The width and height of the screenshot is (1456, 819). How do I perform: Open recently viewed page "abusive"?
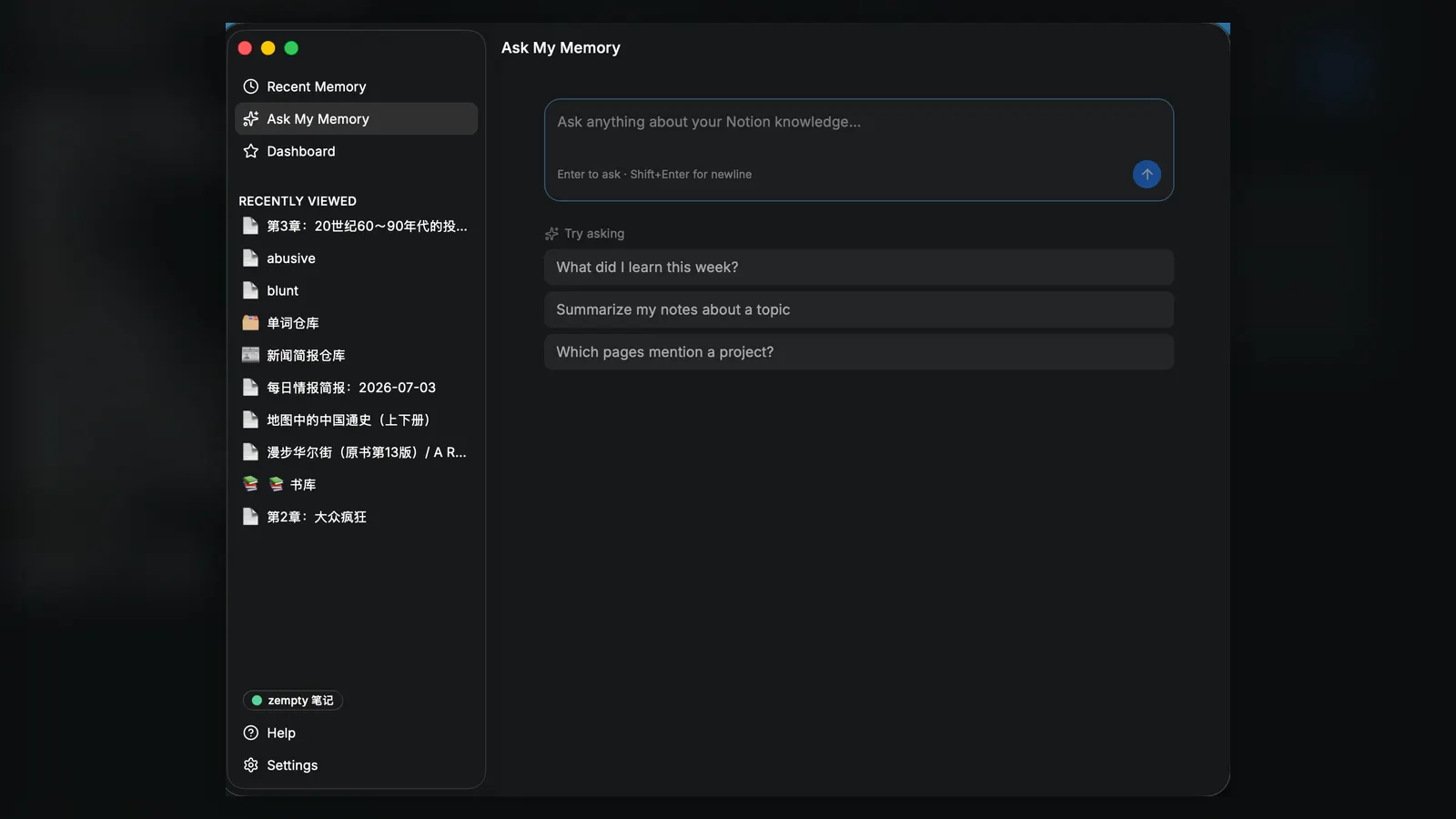[356, 258]
